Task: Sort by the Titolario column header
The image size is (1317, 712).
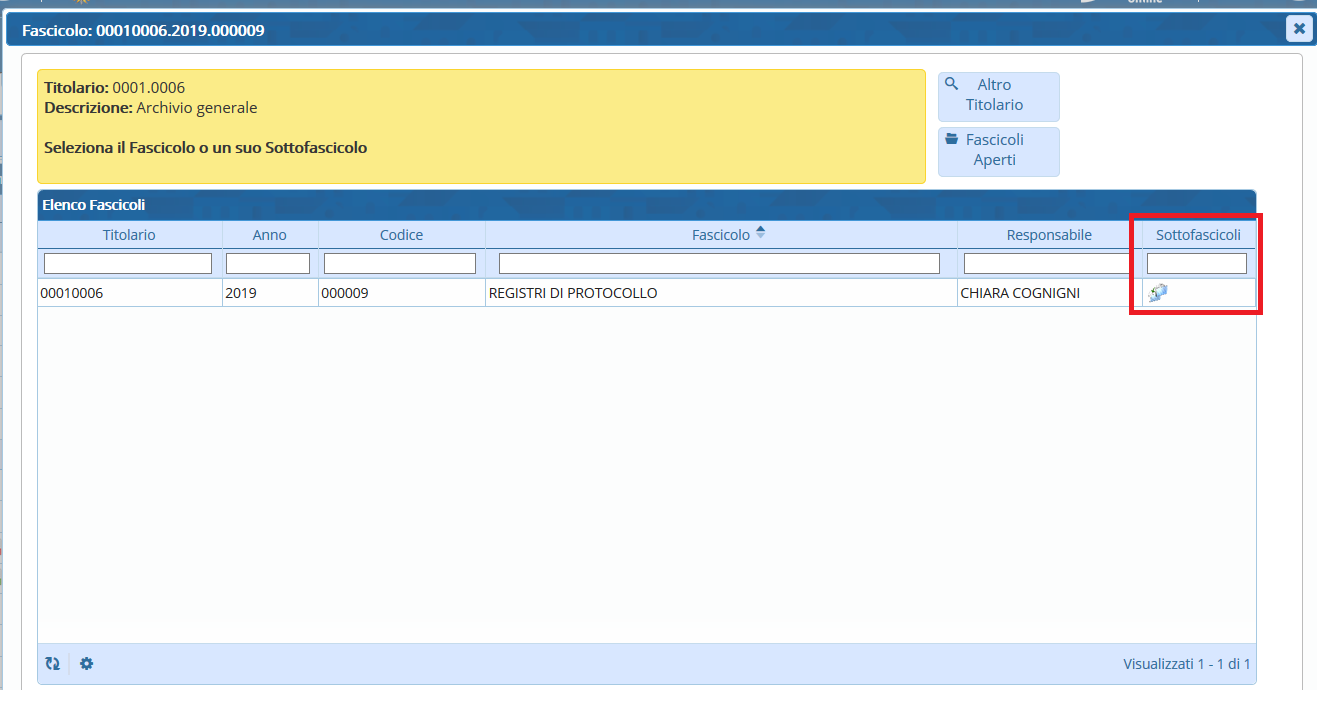Action: (x=129, y=235)
